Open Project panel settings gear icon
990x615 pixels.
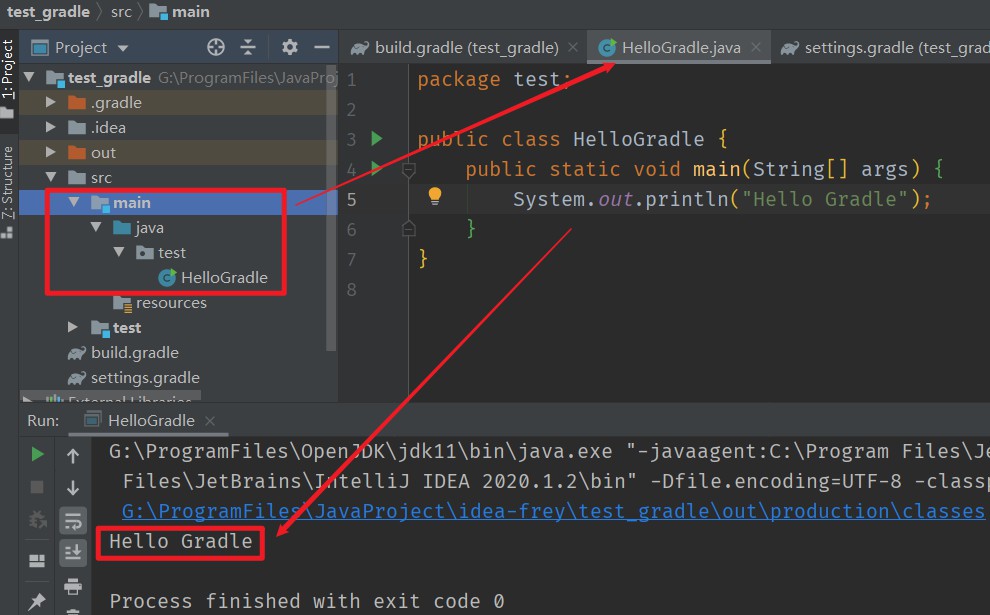(290, 46)
